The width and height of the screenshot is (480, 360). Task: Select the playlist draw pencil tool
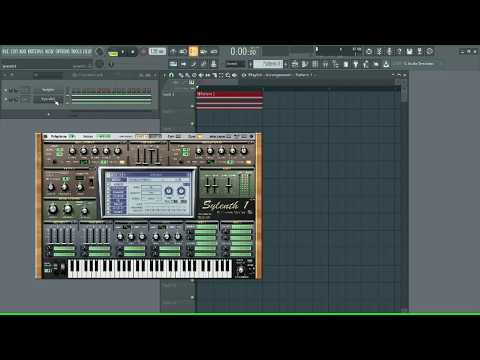[x=181, y=75]
